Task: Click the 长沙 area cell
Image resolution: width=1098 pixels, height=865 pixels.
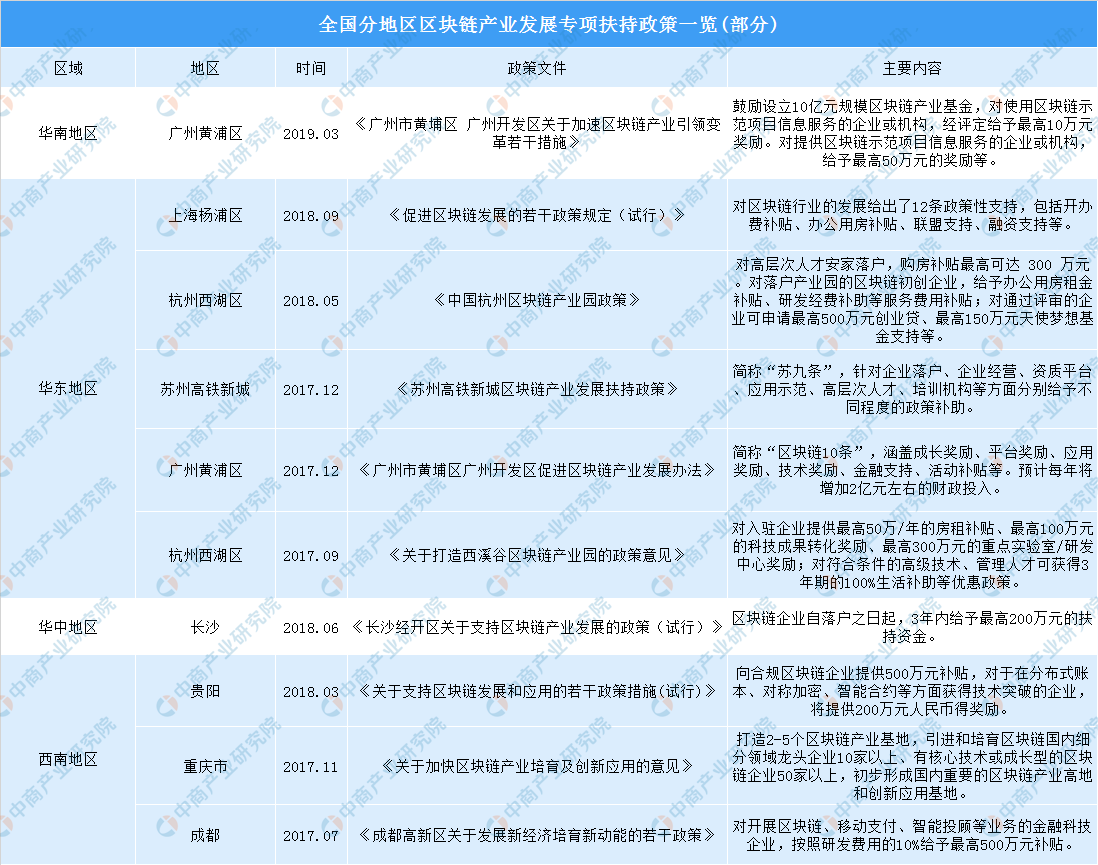Action: pyautogui.click(x=204, y=628)
